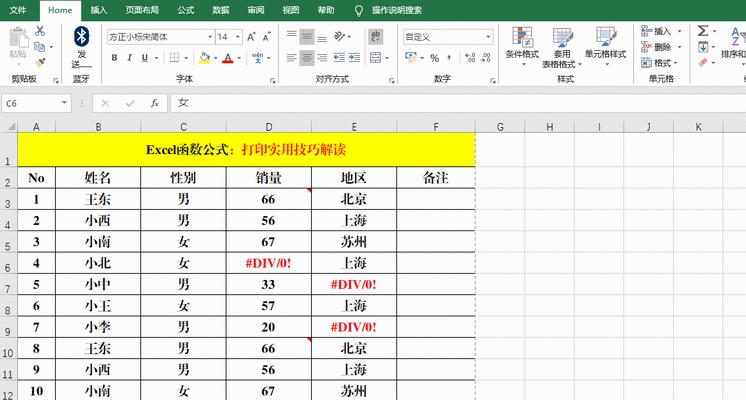Open the font name dropdown (方正小标宋简体)
Image resolution: width=746 pixels, height=400 pixels.
coord(210,37)
